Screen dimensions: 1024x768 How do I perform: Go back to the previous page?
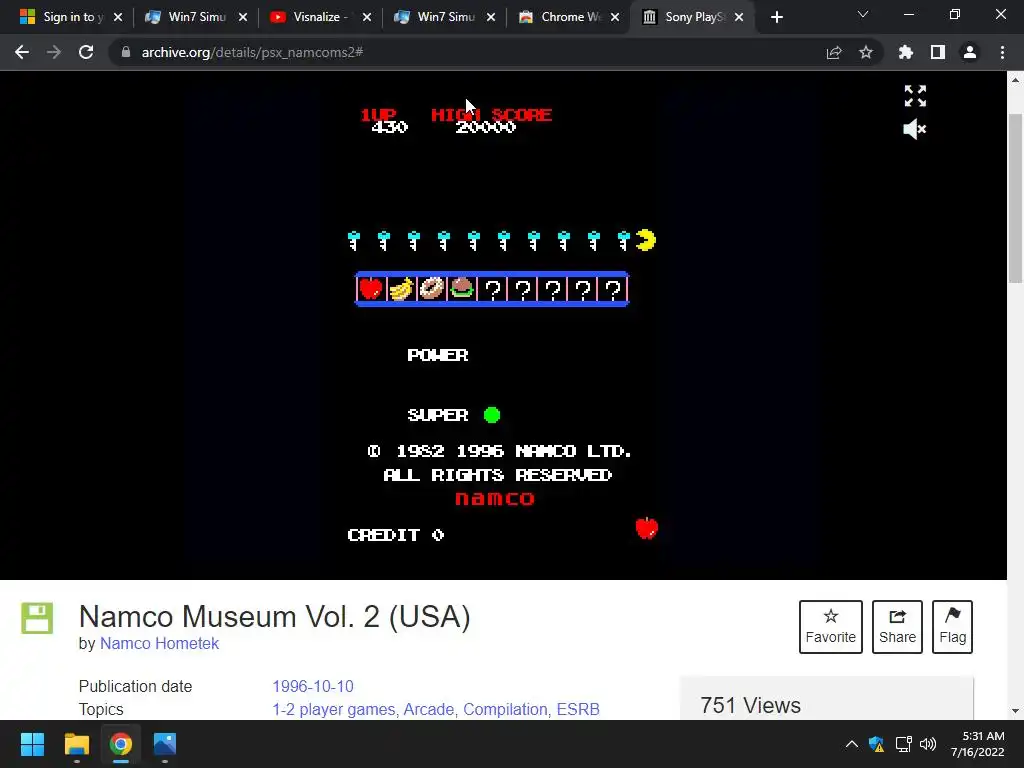[x=22, y=52]
